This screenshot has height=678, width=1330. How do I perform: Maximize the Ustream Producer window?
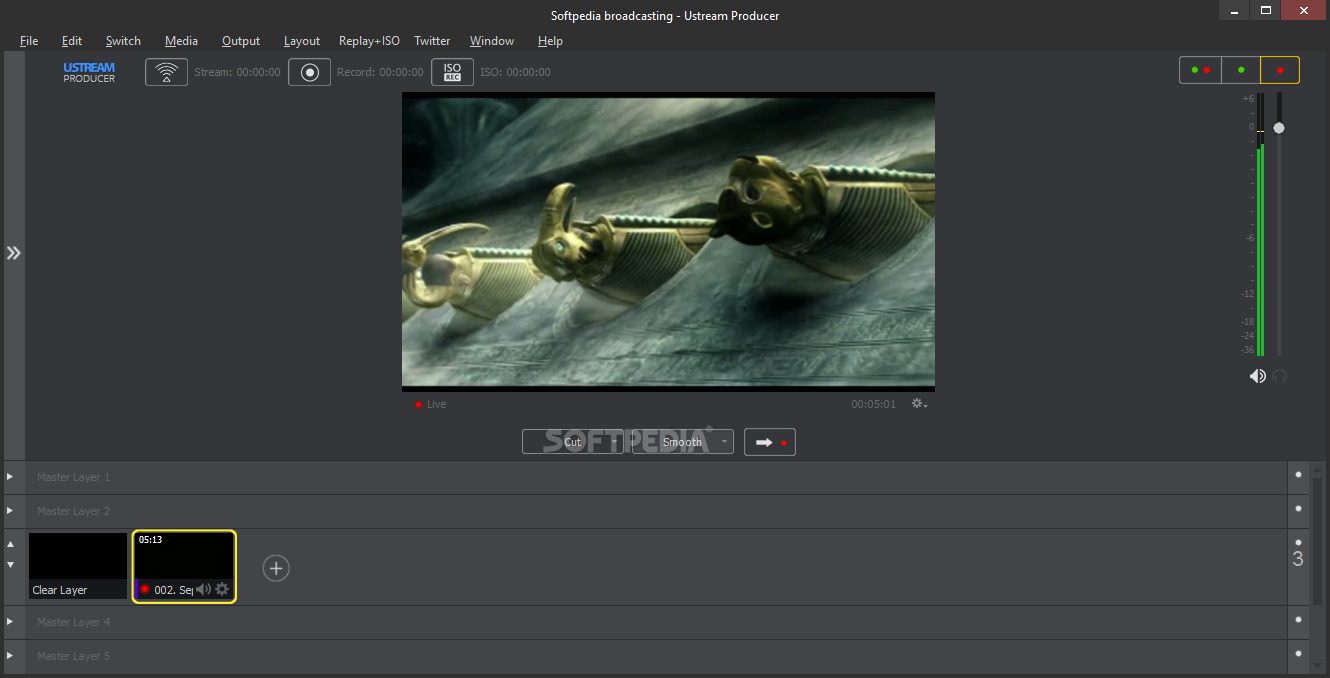1266,10
